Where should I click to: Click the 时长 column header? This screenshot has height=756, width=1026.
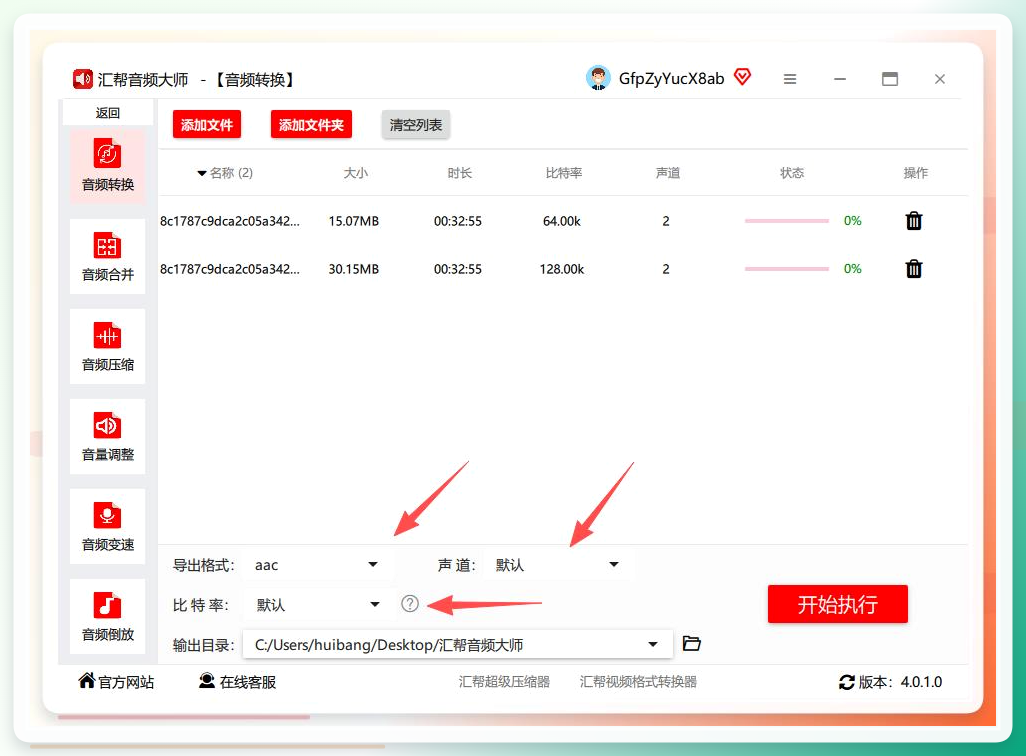[459, 173]
